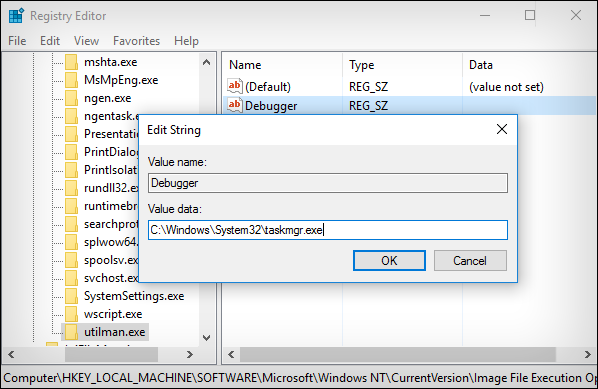598x389 pixels.
Task: Click the Value name field showing Debugger
Action: 328,183
